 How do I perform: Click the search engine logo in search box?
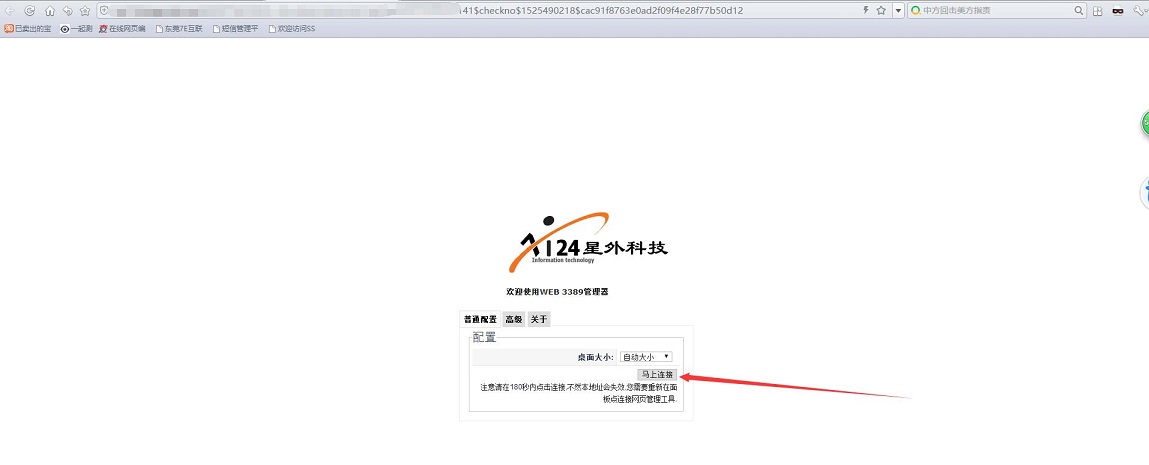coord(915,11)
